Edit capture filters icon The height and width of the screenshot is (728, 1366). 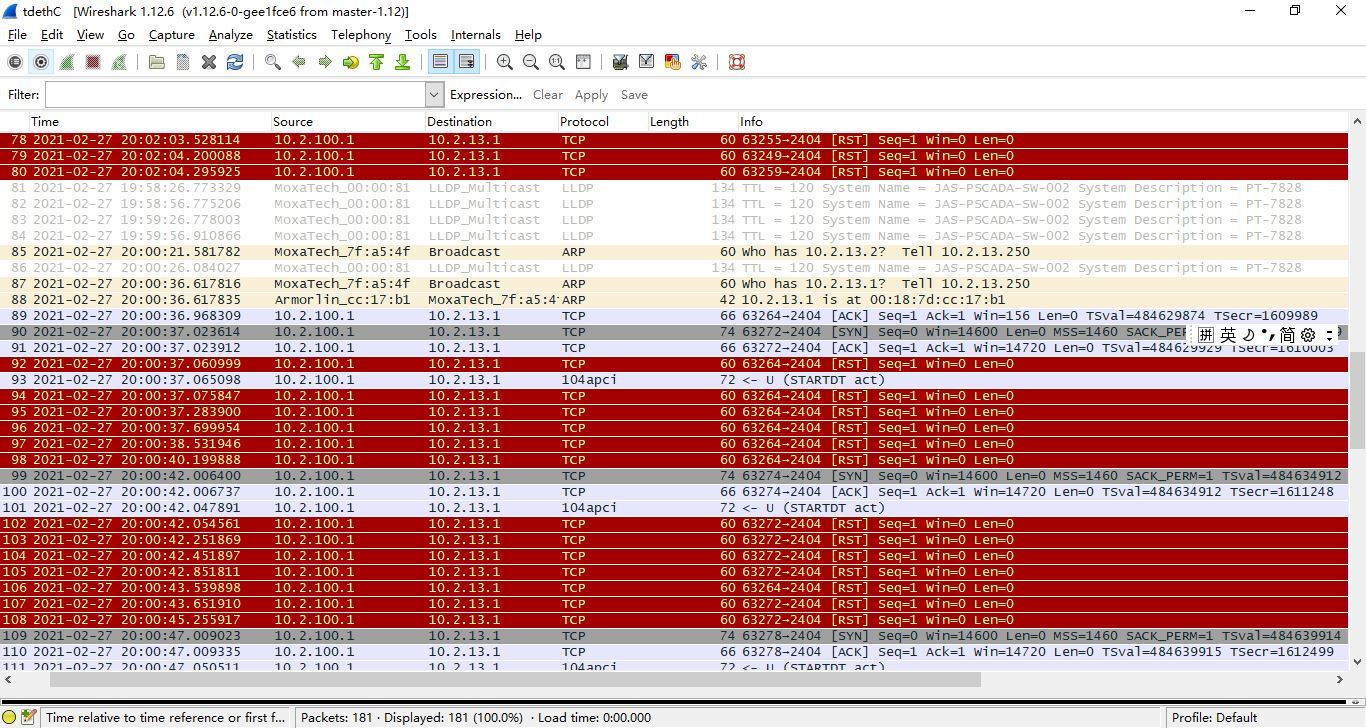click(621, 62)
